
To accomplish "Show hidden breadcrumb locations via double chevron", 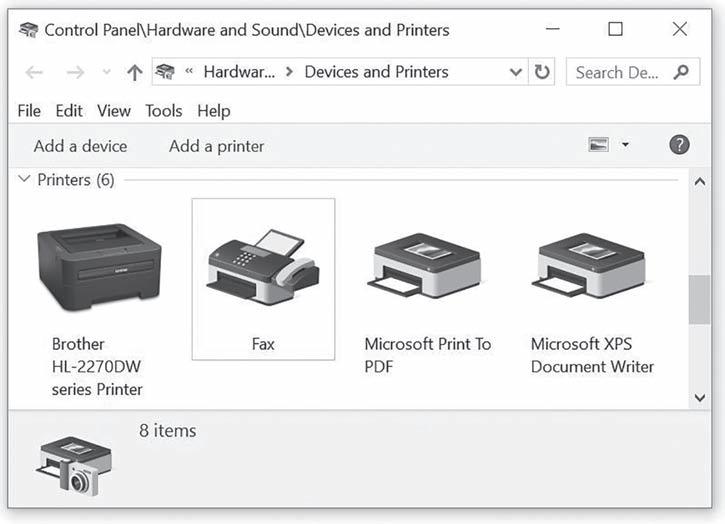I will [189, 71].
